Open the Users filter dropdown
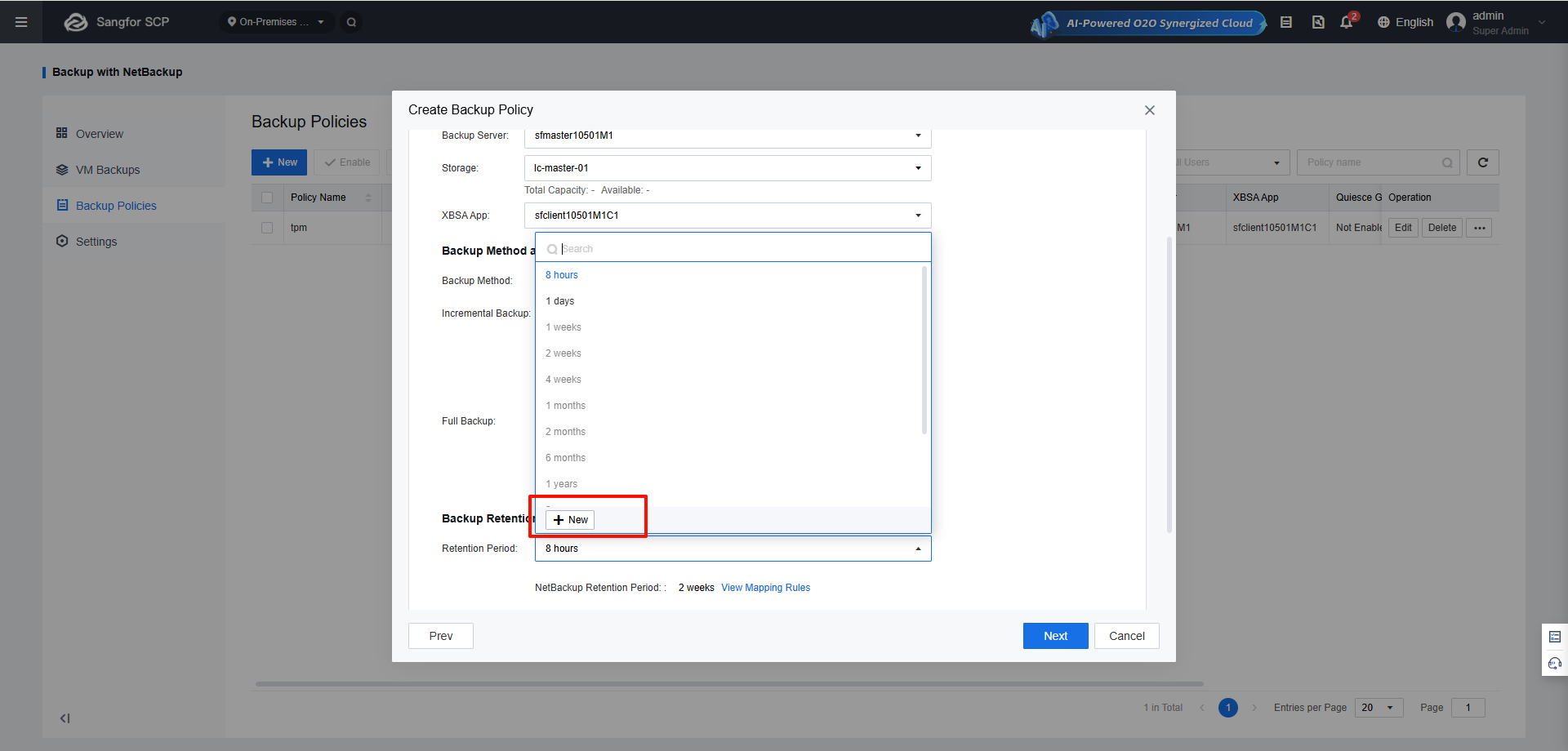Screen dimensions: 1568x751 click(x=1232, y=162)
